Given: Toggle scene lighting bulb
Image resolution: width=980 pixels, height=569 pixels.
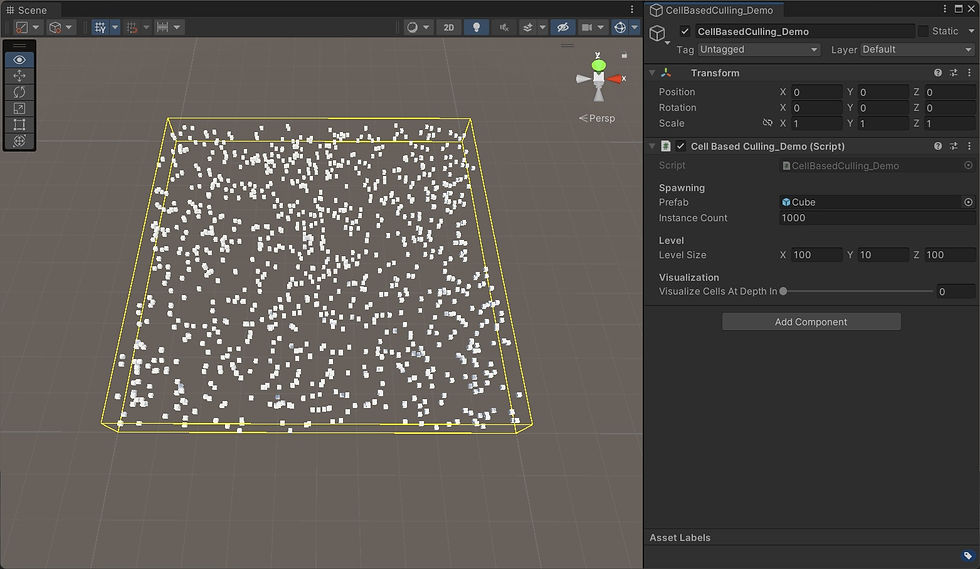Looking at the screenshot, I should pos(476,28).
